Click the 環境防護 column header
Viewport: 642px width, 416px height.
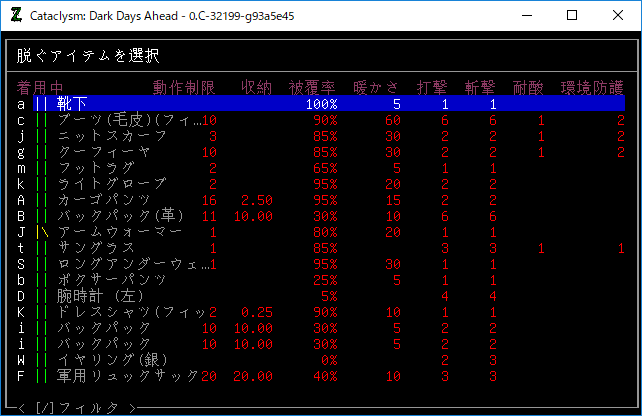click(x=592, y=88)
